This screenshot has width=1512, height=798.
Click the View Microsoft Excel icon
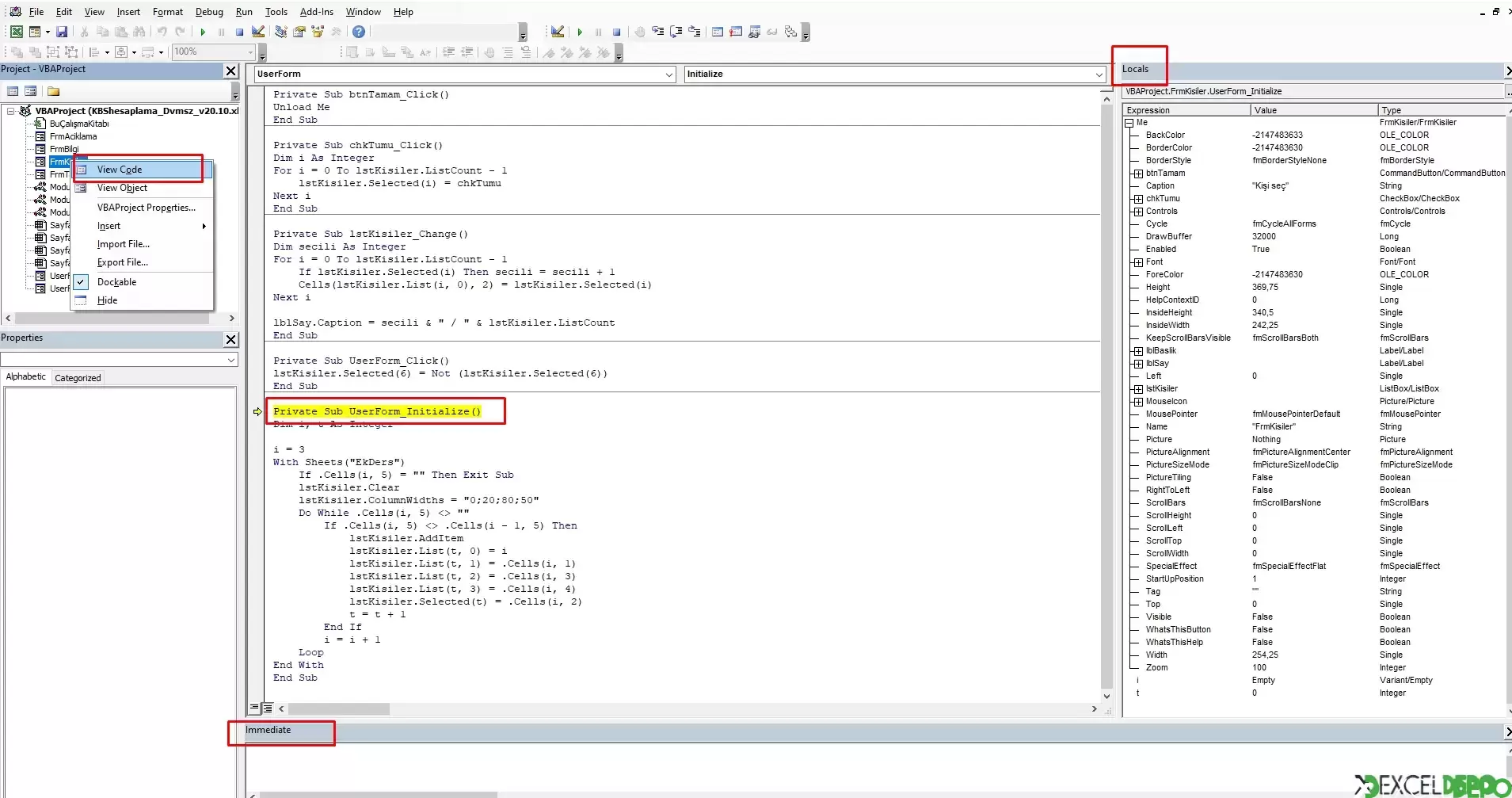click(16, 32)
